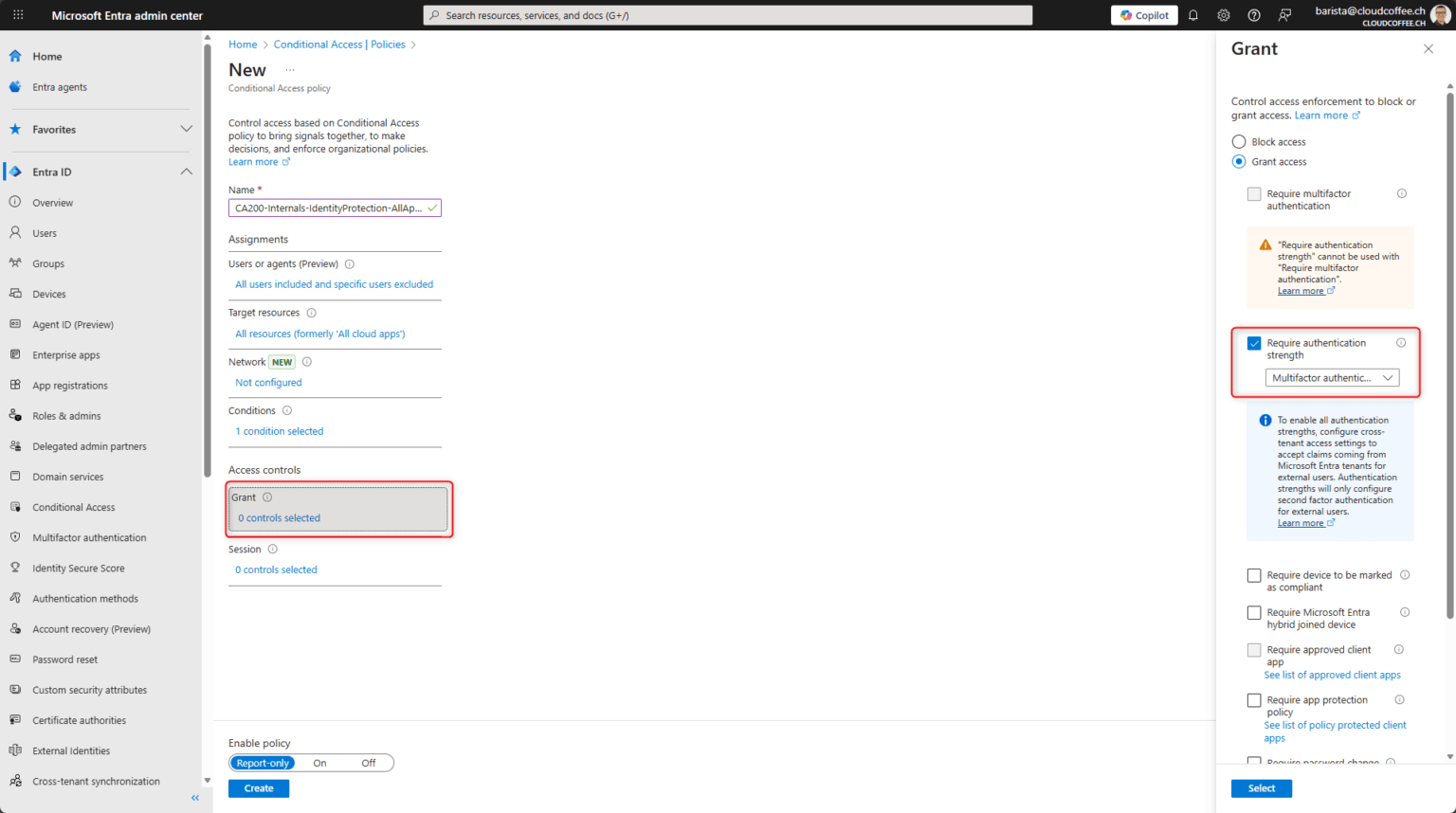Uncheck Require authentication strength

1254,343
